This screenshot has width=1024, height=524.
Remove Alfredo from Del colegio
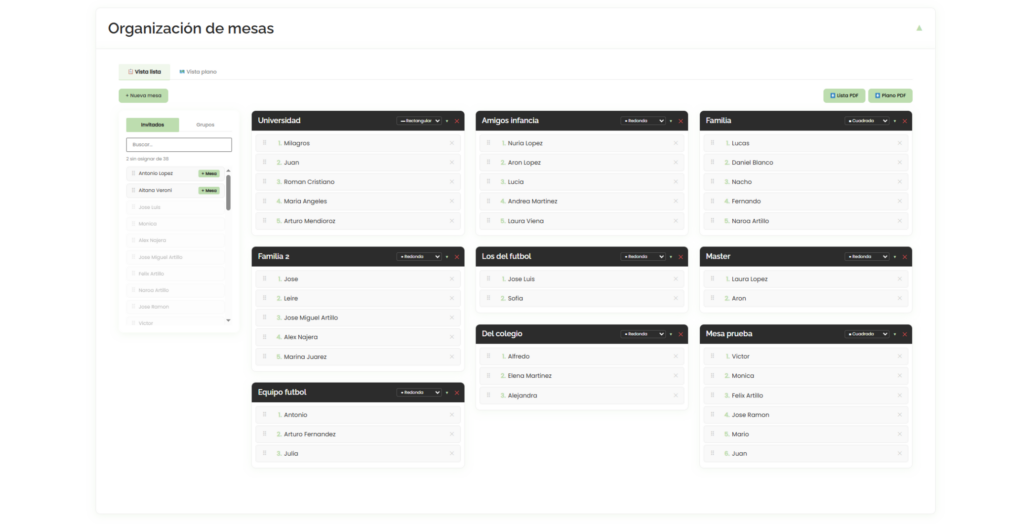click(675, 356)
